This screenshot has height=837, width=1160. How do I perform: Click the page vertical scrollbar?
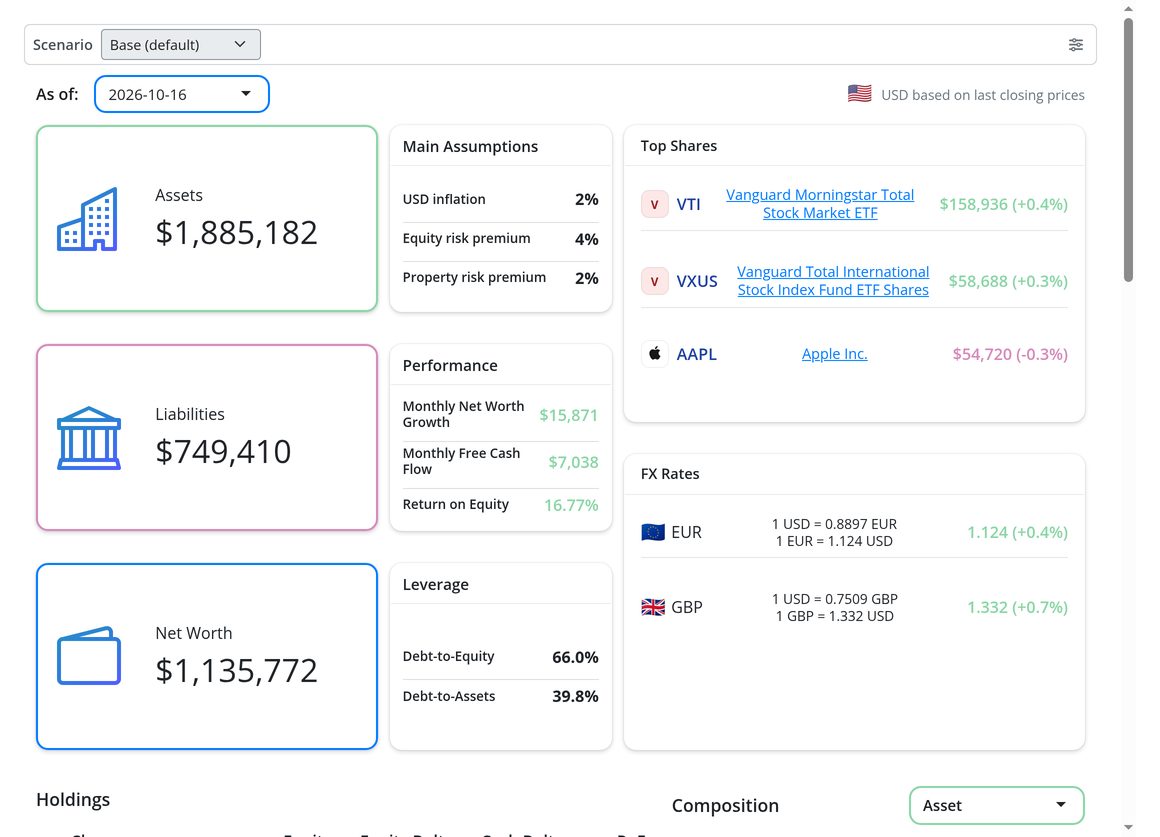[1128, 150]
